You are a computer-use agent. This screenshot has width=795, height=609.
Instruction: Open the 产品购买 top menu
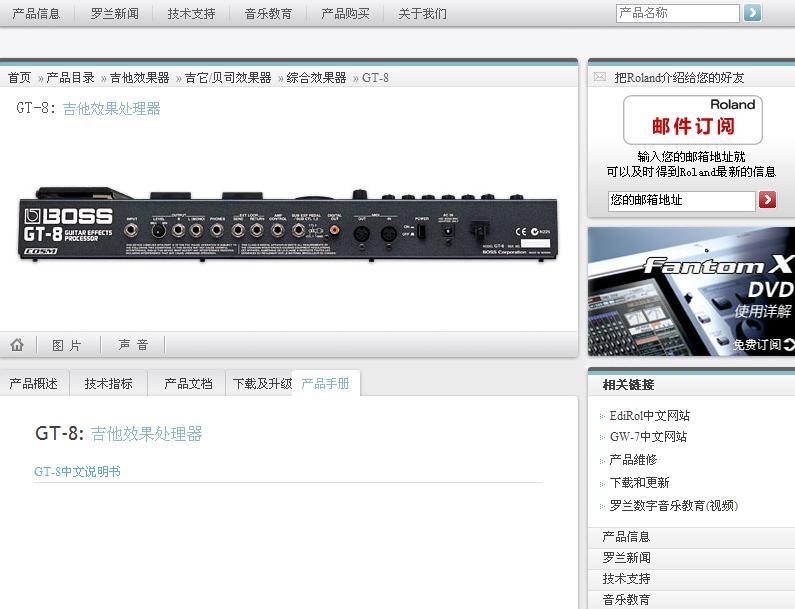(x=345, y=14)
